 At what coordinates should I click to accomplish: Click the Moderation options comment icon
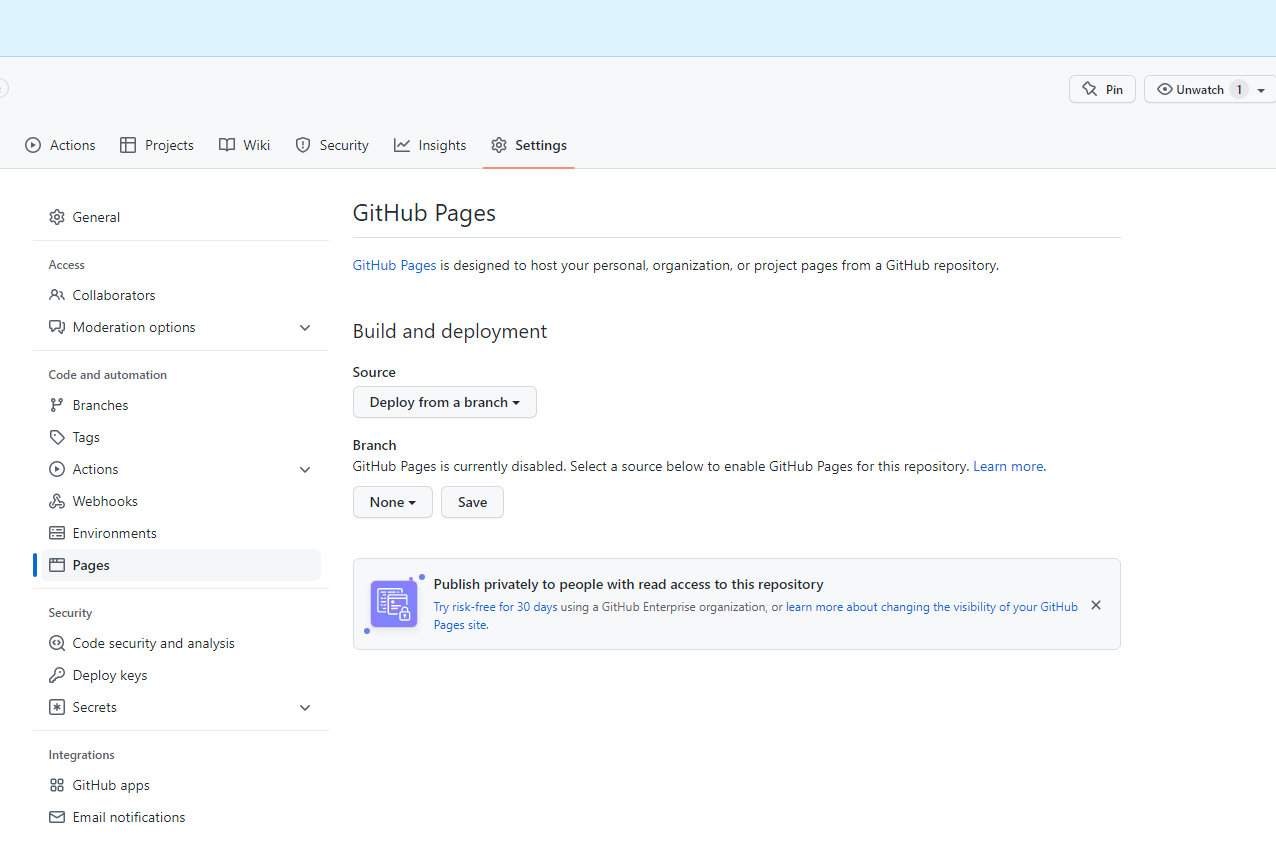pyautogui.click(x=57, y=327)
